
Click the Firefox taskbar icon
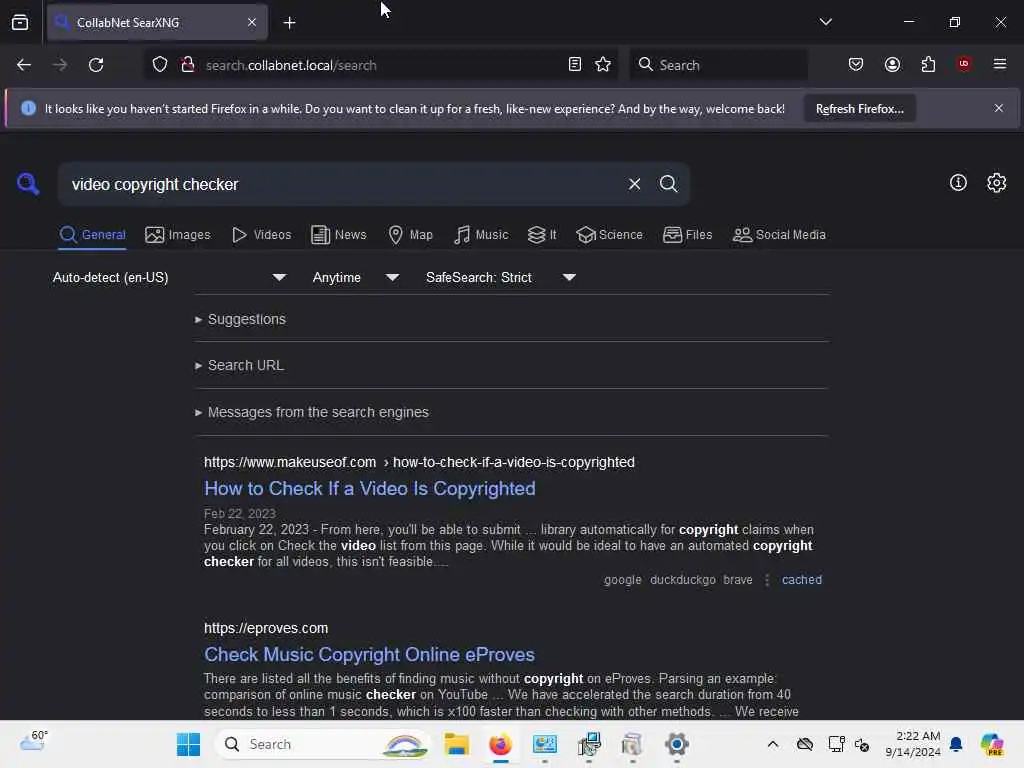[500, 744]
